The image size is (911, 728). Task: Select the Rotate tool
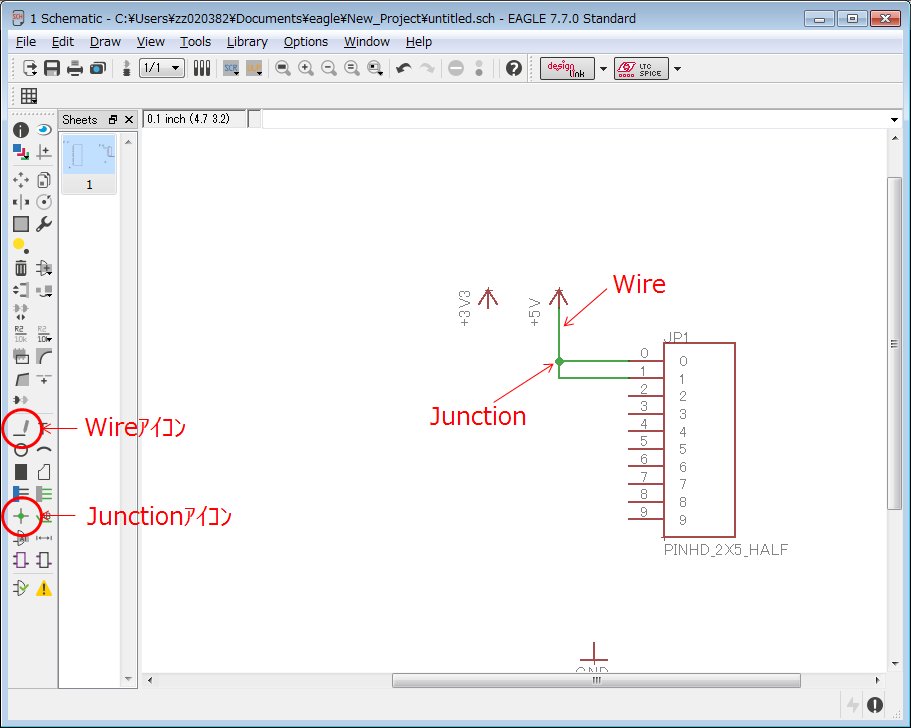tap(44, 202)
